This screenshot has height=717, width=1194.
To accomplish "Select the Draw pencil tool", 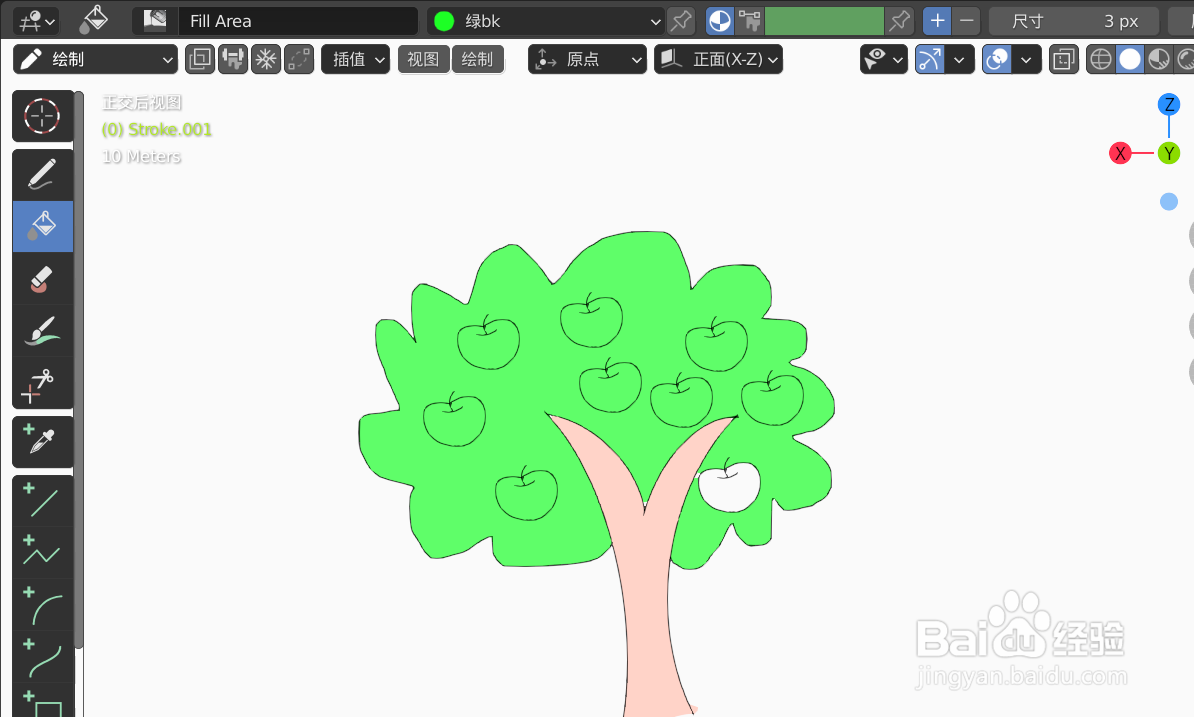I will point(42,175).
